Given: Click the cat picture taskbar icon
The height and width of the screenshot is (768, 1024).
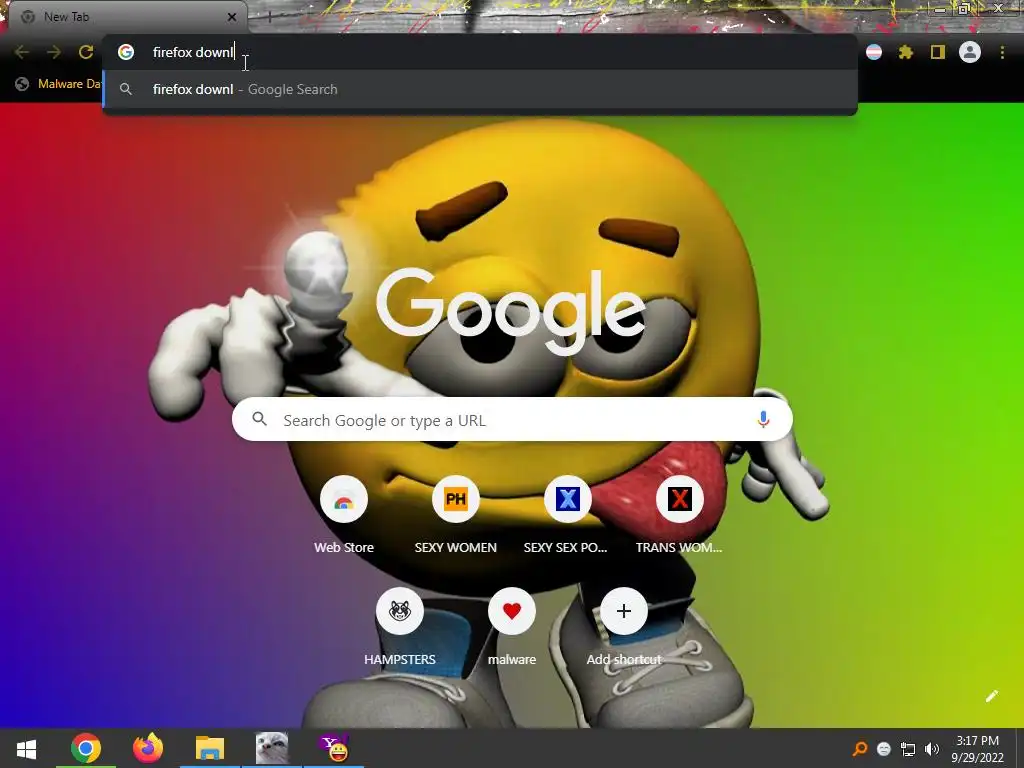Looking at the screenshot, I should point(272,748).
